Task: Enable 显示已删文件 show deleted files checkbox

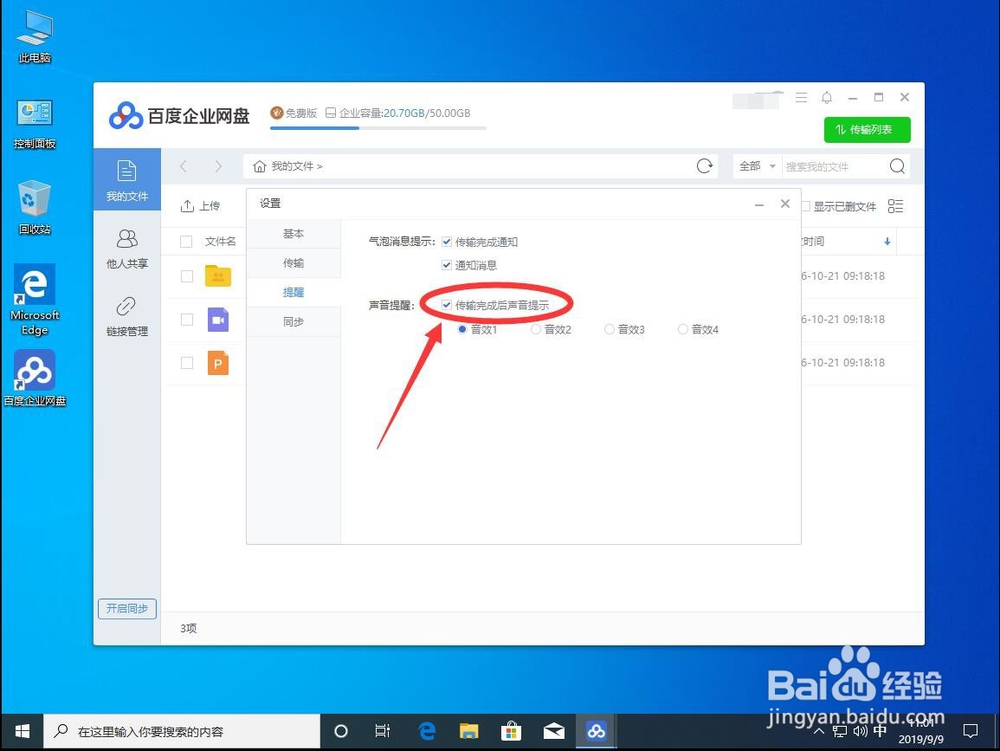Action: (x=805, y=206)
